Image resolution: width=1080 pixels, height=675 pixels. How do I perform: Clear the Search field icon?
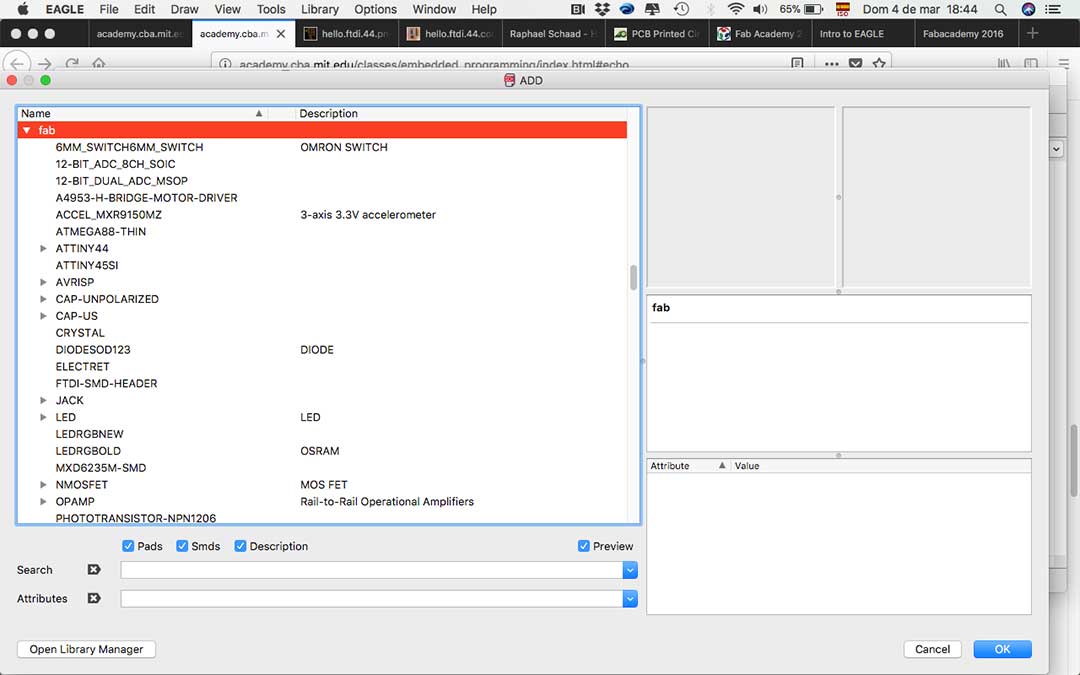click(94, 570)
